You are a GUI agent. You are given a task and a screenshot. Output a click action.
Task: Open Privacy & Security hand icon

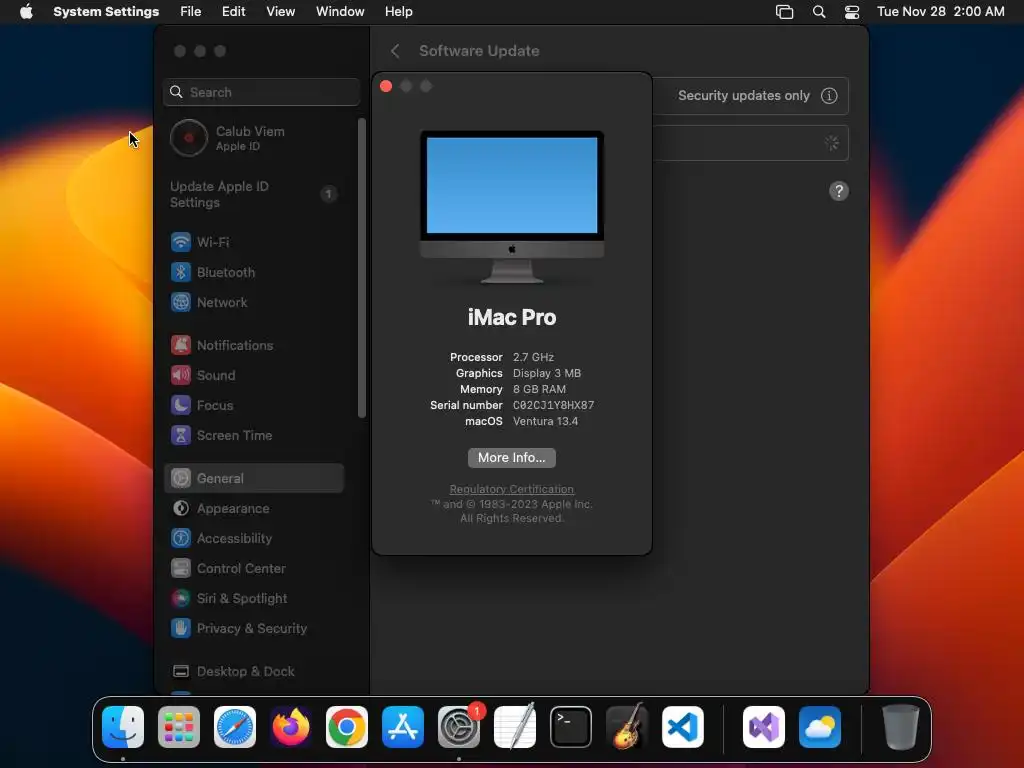181,629
